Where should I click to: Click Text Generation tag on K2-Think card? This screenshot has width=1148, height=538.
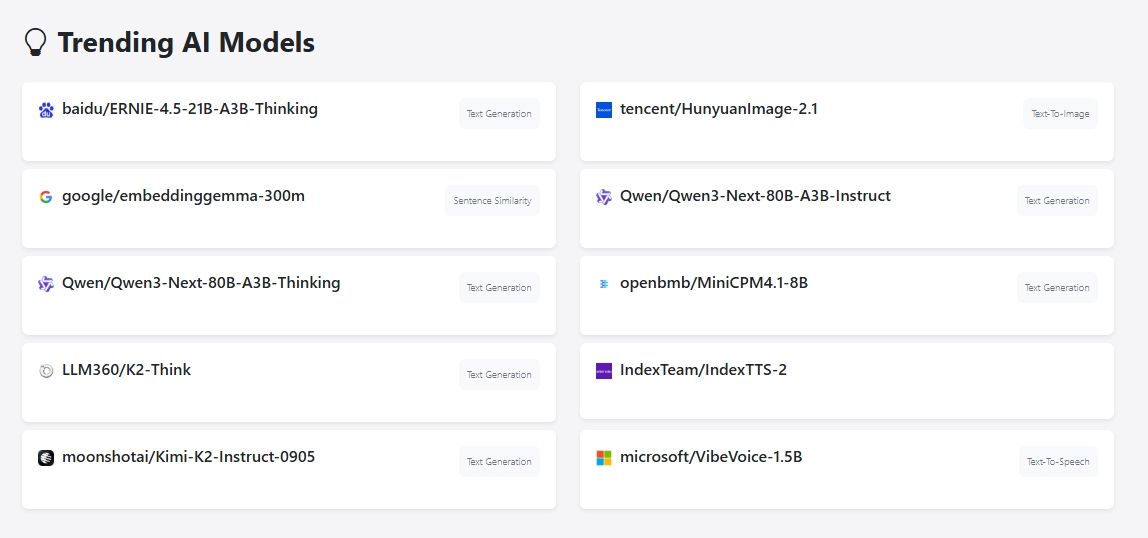[x=499, y=375]
